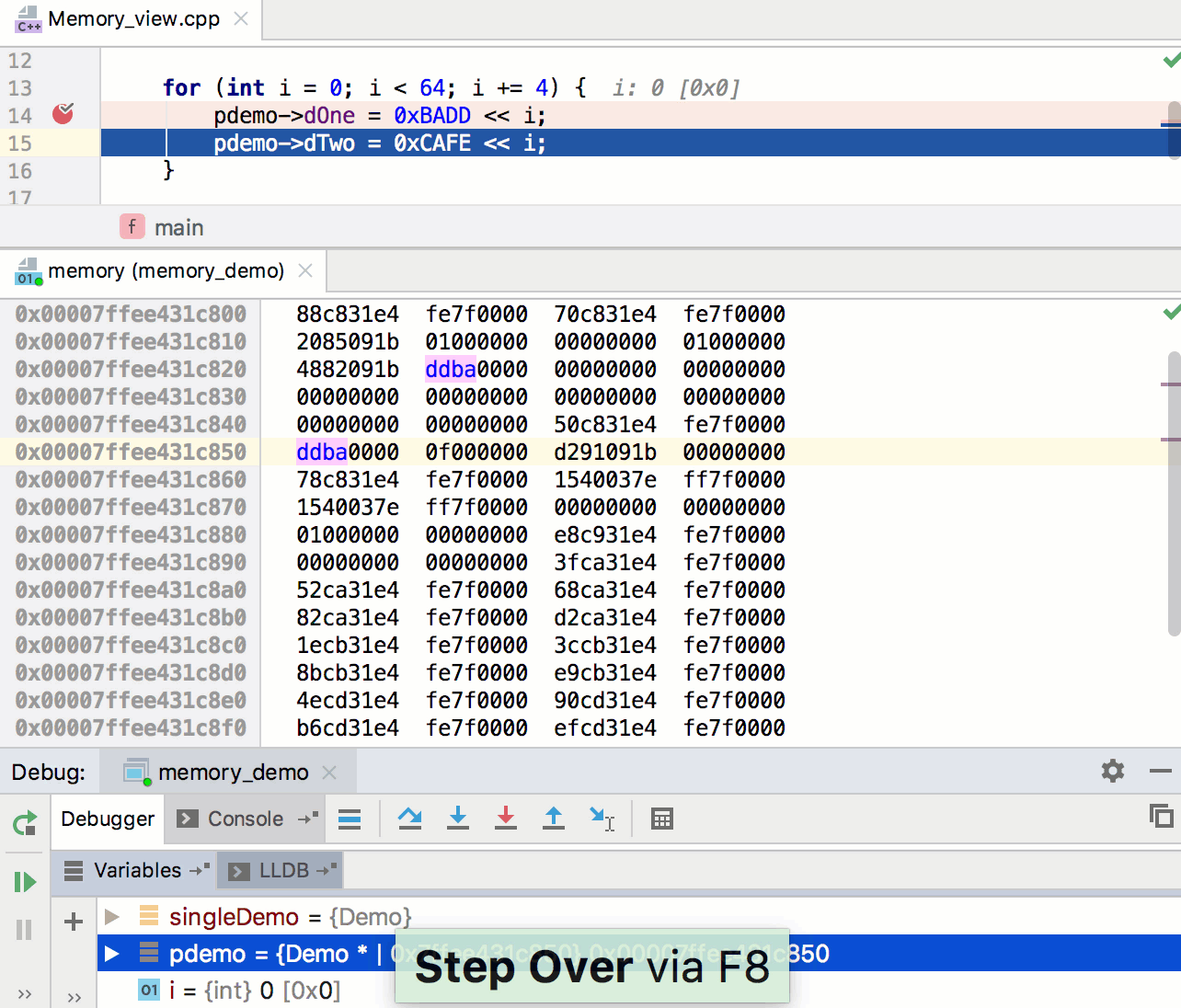The image size is (1181, 1008).
Task: Switch to the Console tab
Action: 246,819
